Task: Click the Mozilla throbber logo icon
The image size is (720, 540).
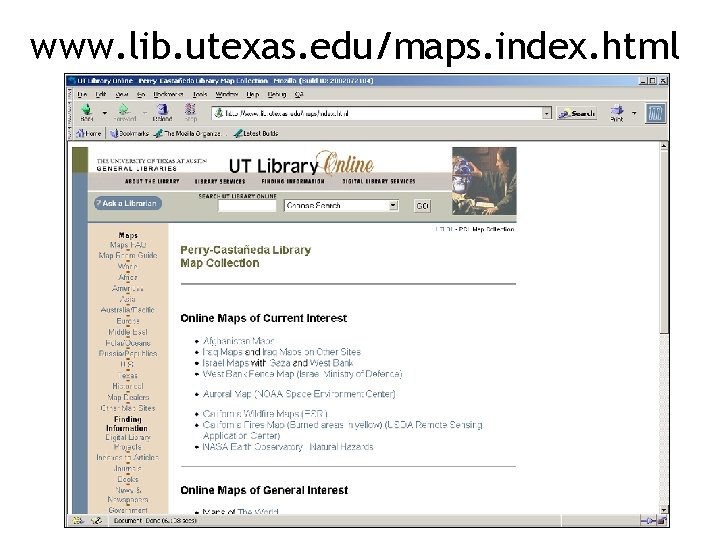Action: [x=655, y=113]
